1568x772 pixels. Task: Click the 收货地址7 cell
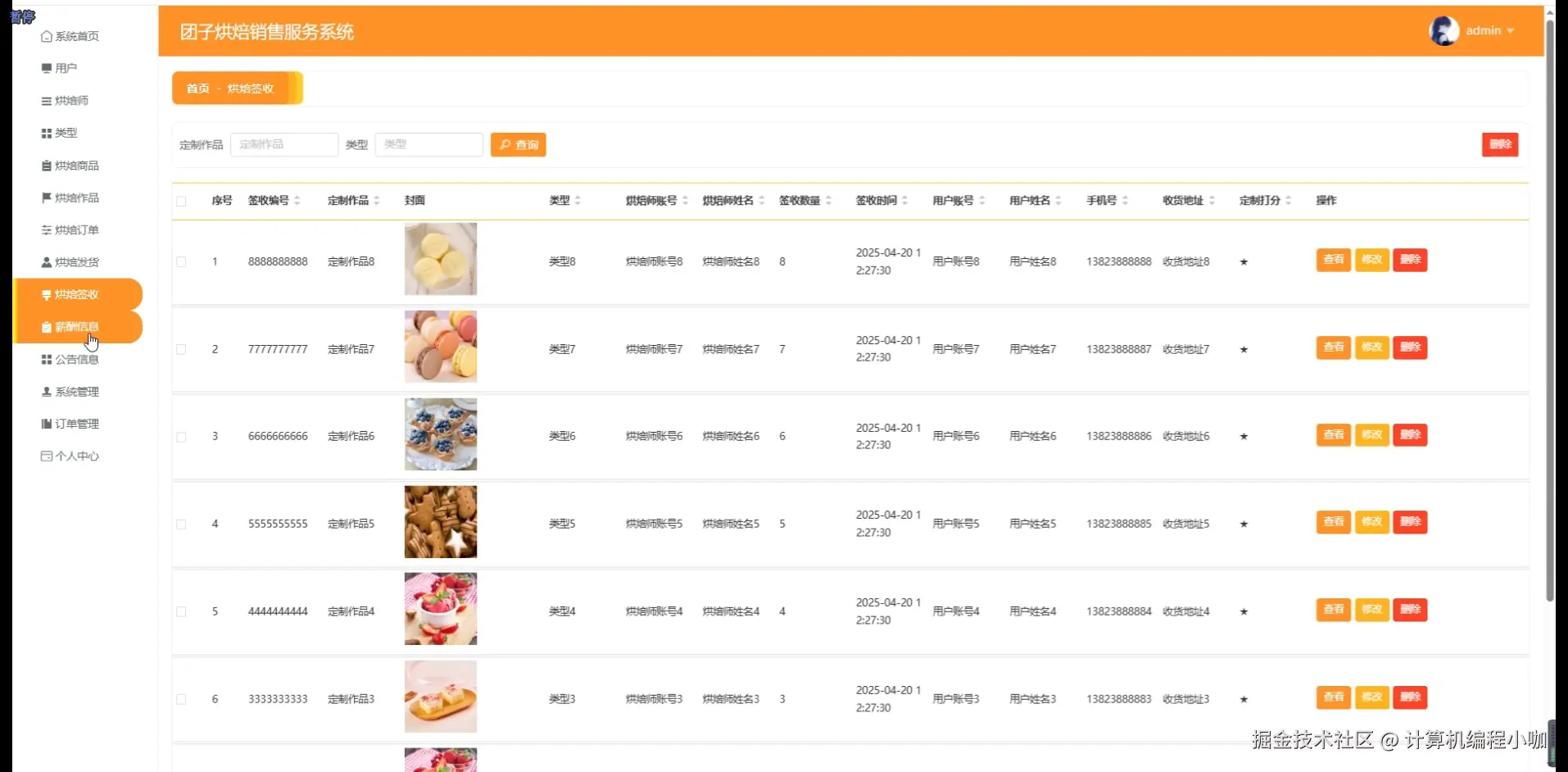coord(1186,350)
